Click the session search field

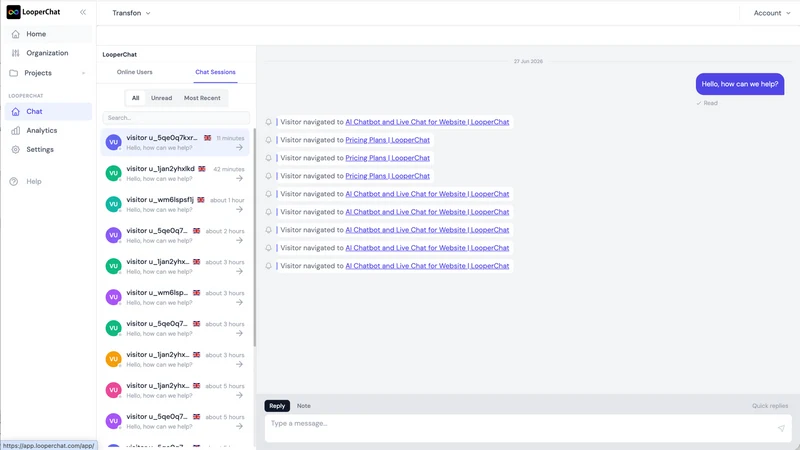click(176, 118)
